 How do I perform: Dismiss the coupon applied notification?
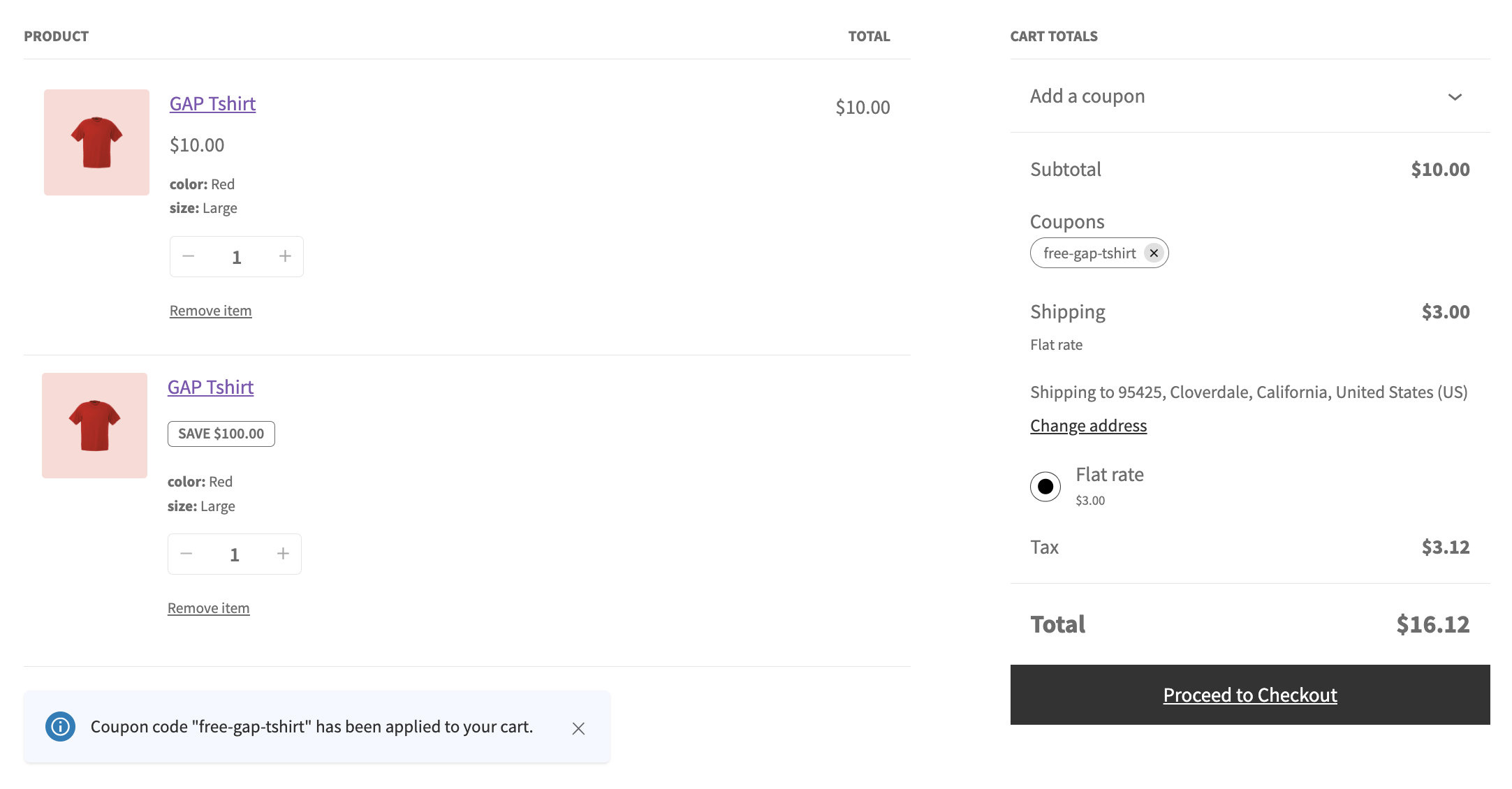pos(578,728)
